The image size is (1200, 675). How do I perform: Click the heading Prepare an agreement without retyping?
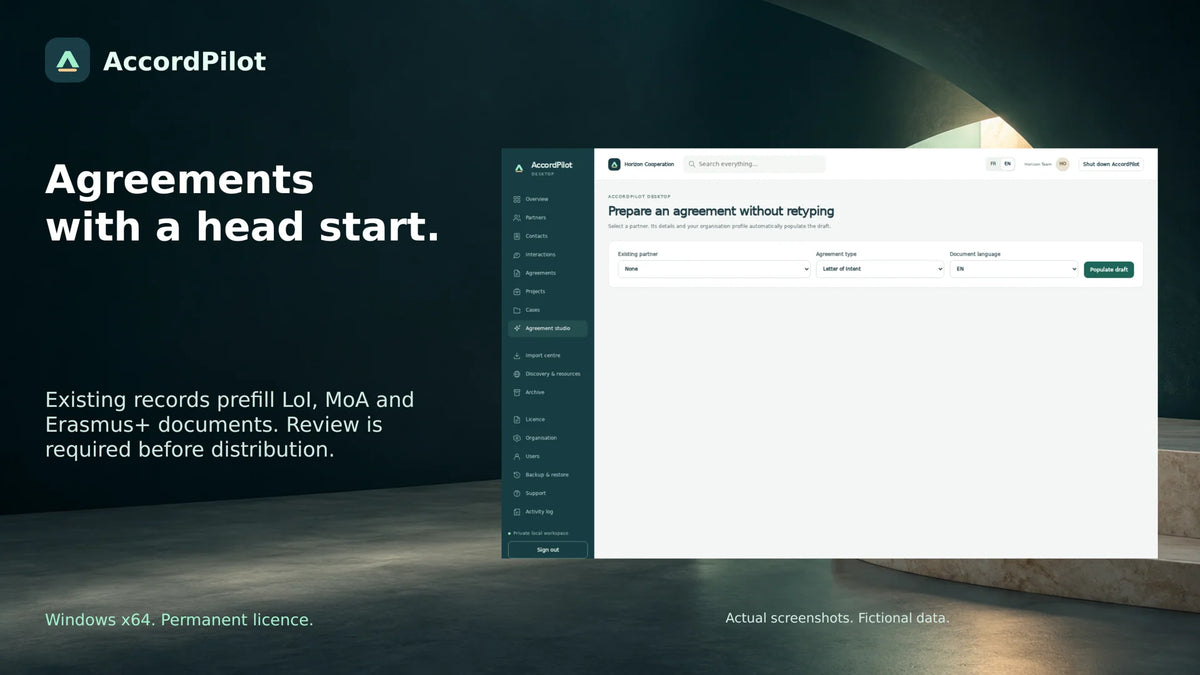721,212
